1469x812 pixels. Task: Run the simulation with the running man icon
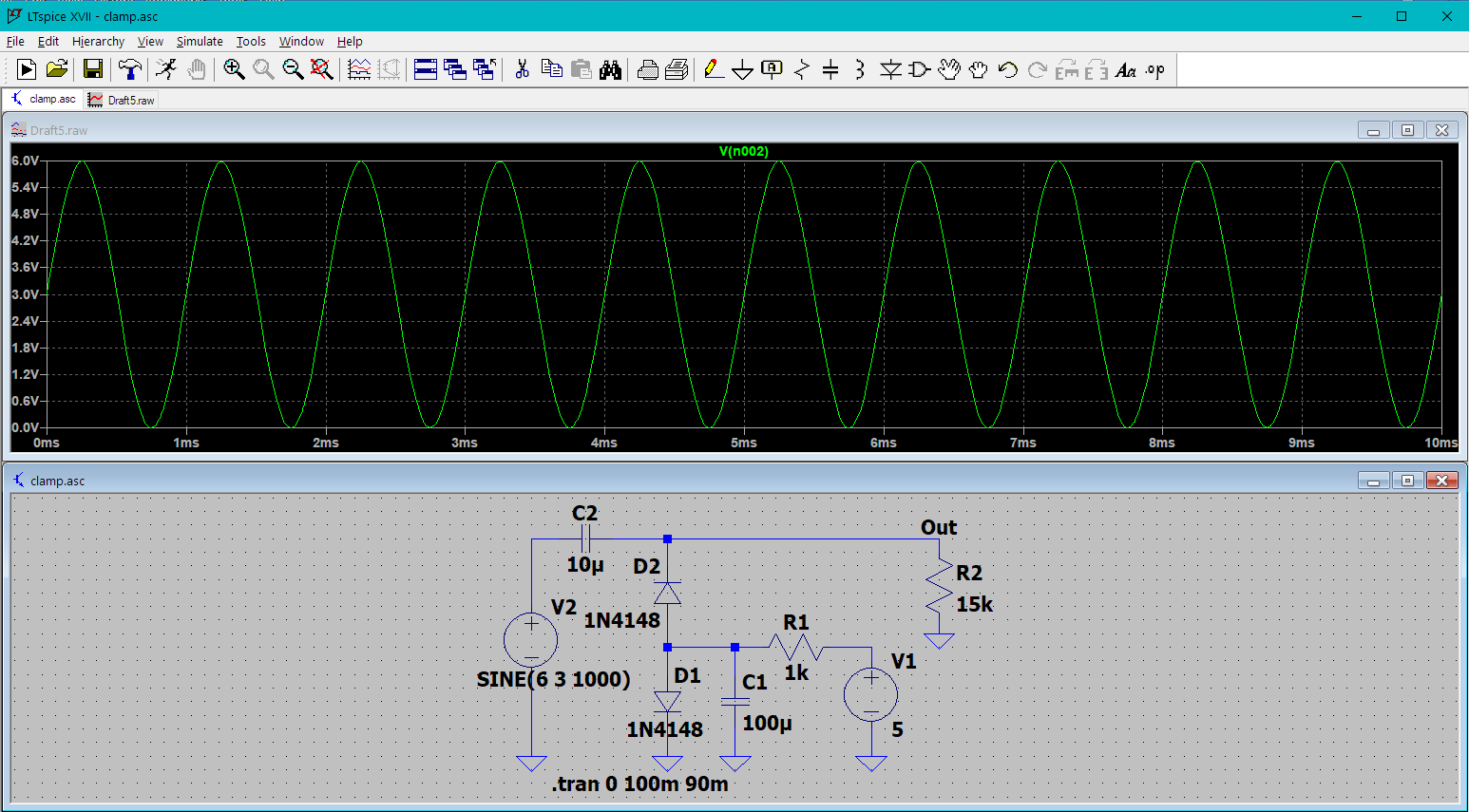166,69
